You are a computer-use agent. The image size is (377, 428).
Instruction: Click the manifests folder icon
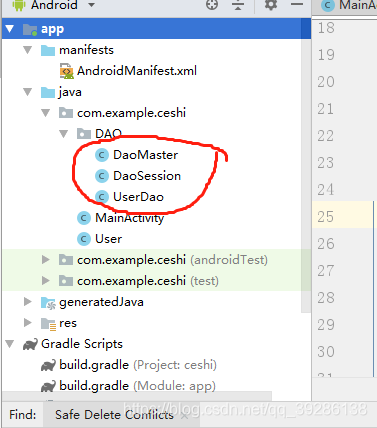coord(48,51)
